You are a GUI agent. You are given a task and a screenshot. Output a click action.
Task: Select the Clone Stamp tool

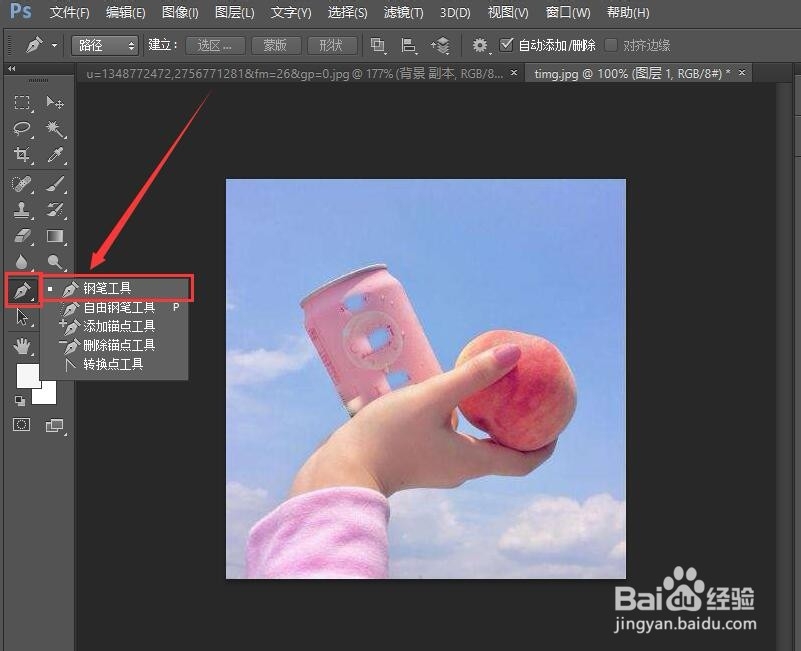click(21, 210)
